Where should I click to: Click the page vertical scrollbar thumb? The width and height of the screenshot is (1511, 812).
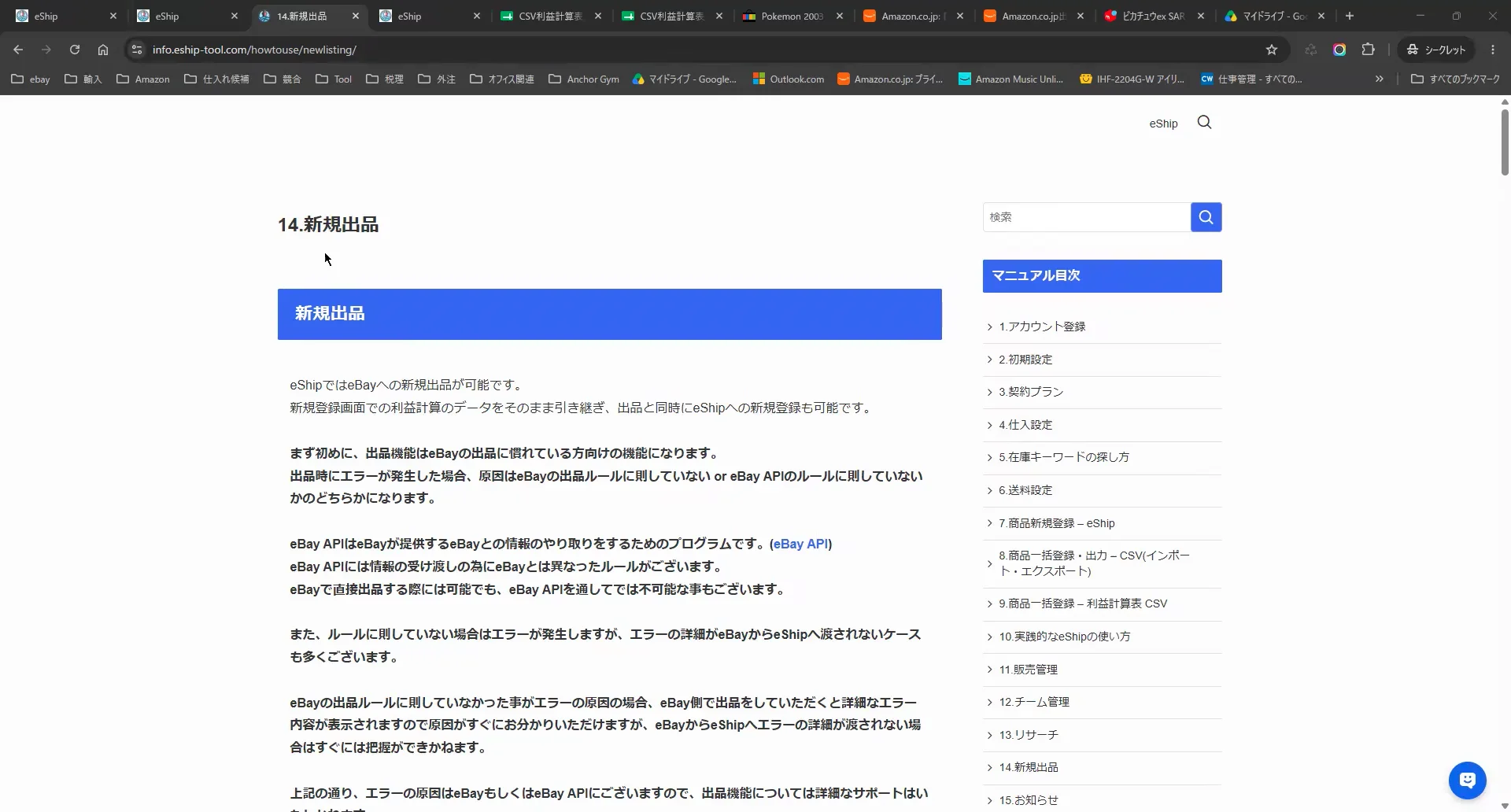tap(1505, 142)
